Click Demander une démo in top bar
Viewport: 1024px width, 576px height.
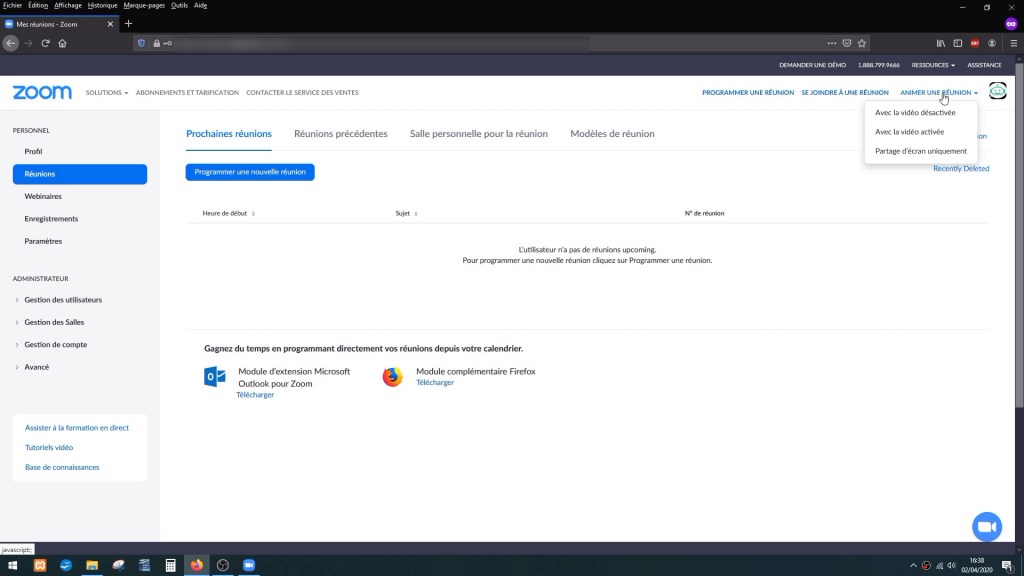812,65
